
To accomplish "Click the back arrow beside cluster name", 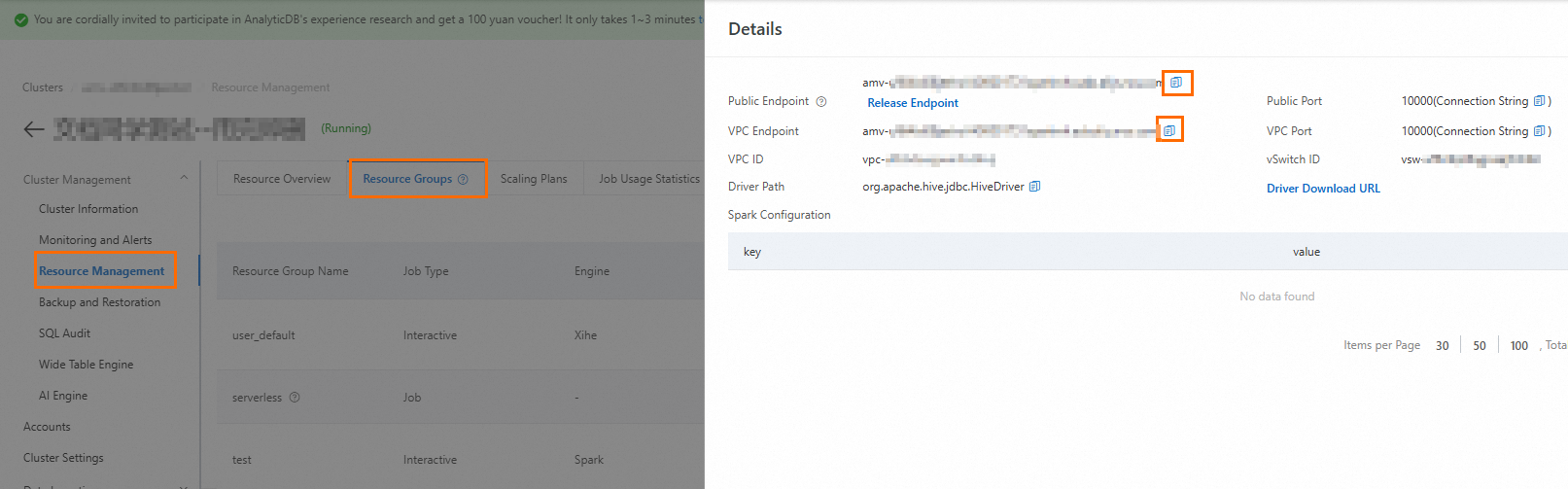I will [x=34, y=129].
